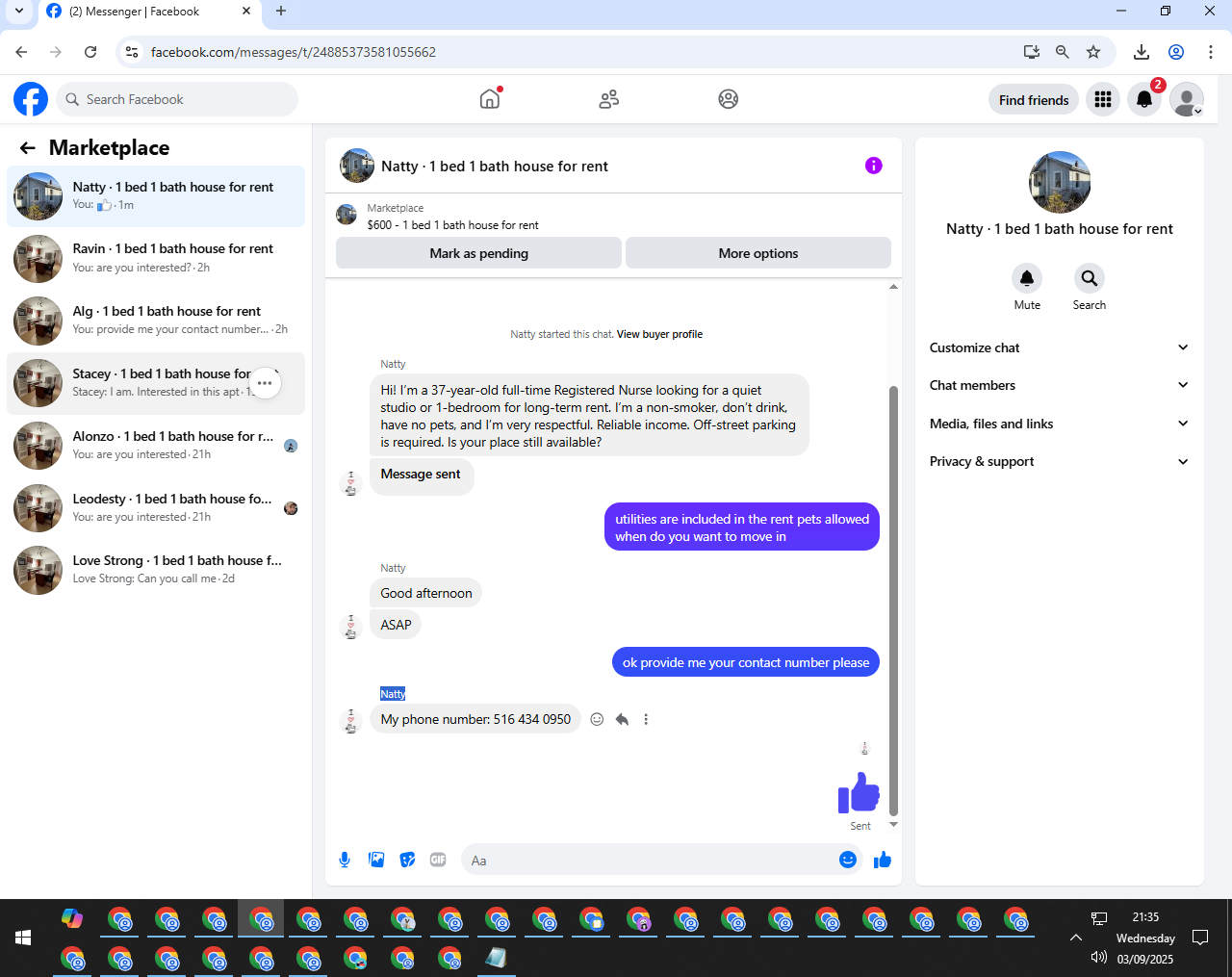
Task: Expand the Chat members section
Action: [1060, 385]
